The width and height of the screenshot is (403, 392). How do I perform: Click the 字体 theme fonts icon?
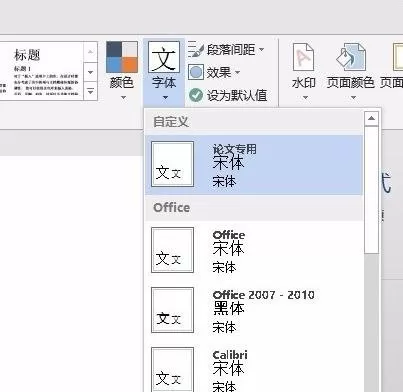[x=164, y=57]
